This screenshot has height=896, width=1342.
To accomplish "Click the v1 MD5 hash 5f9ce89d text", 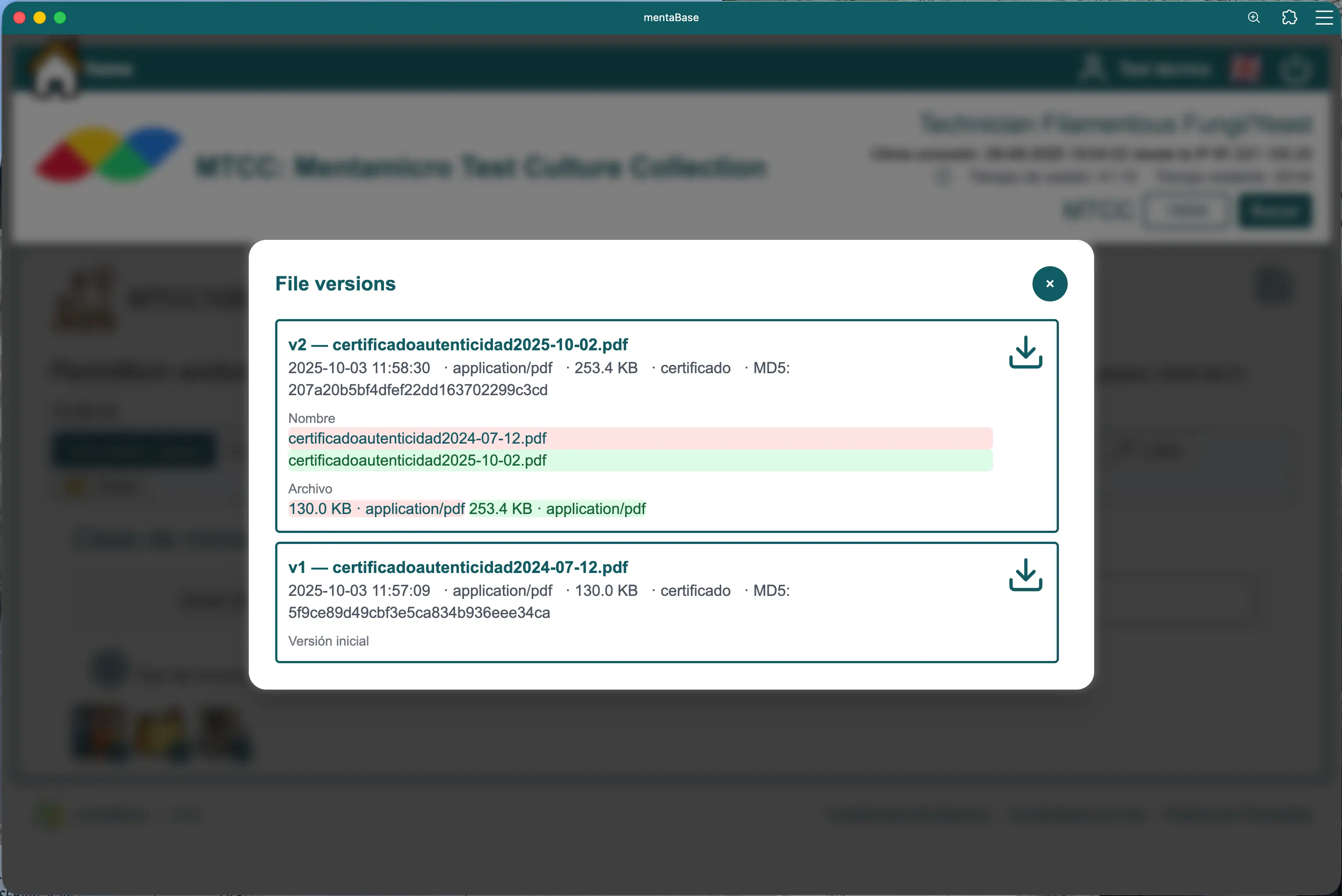I will tap(418, 613).
